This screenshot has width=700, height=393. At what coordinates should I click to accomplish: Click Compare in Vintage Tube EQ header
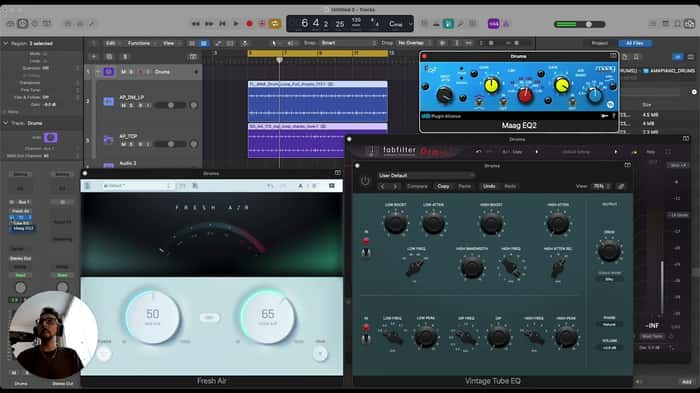coord(417,186)
